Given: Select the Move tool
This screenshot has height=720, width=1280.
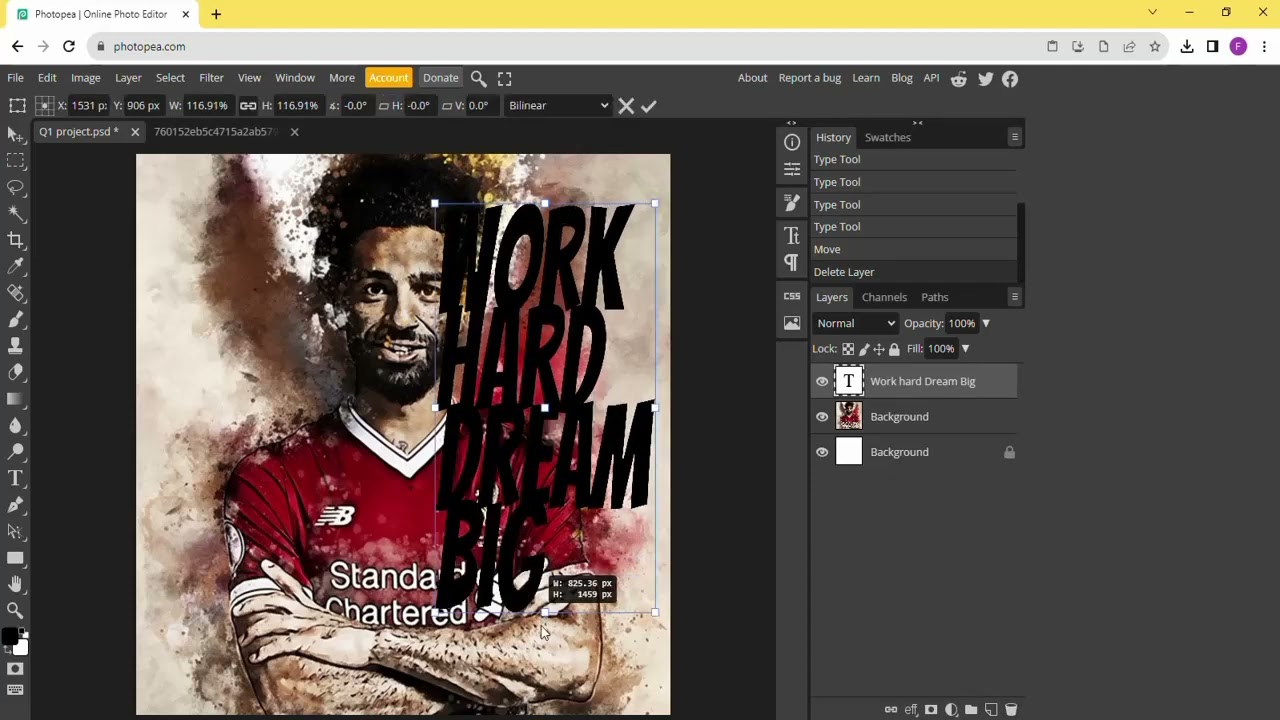Looking at the screenshot, I should [15, 134].
